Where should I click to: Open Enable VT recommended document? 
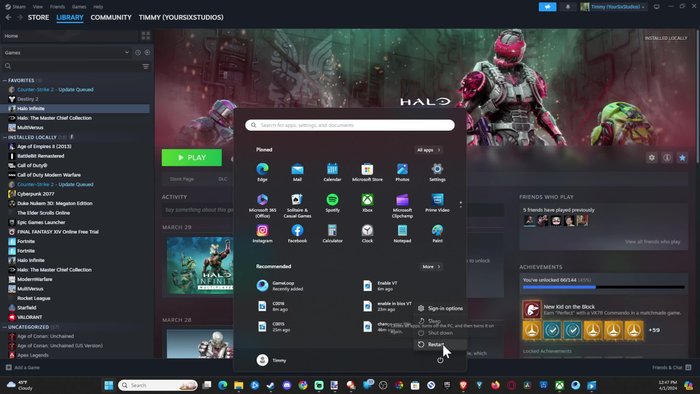381,286
